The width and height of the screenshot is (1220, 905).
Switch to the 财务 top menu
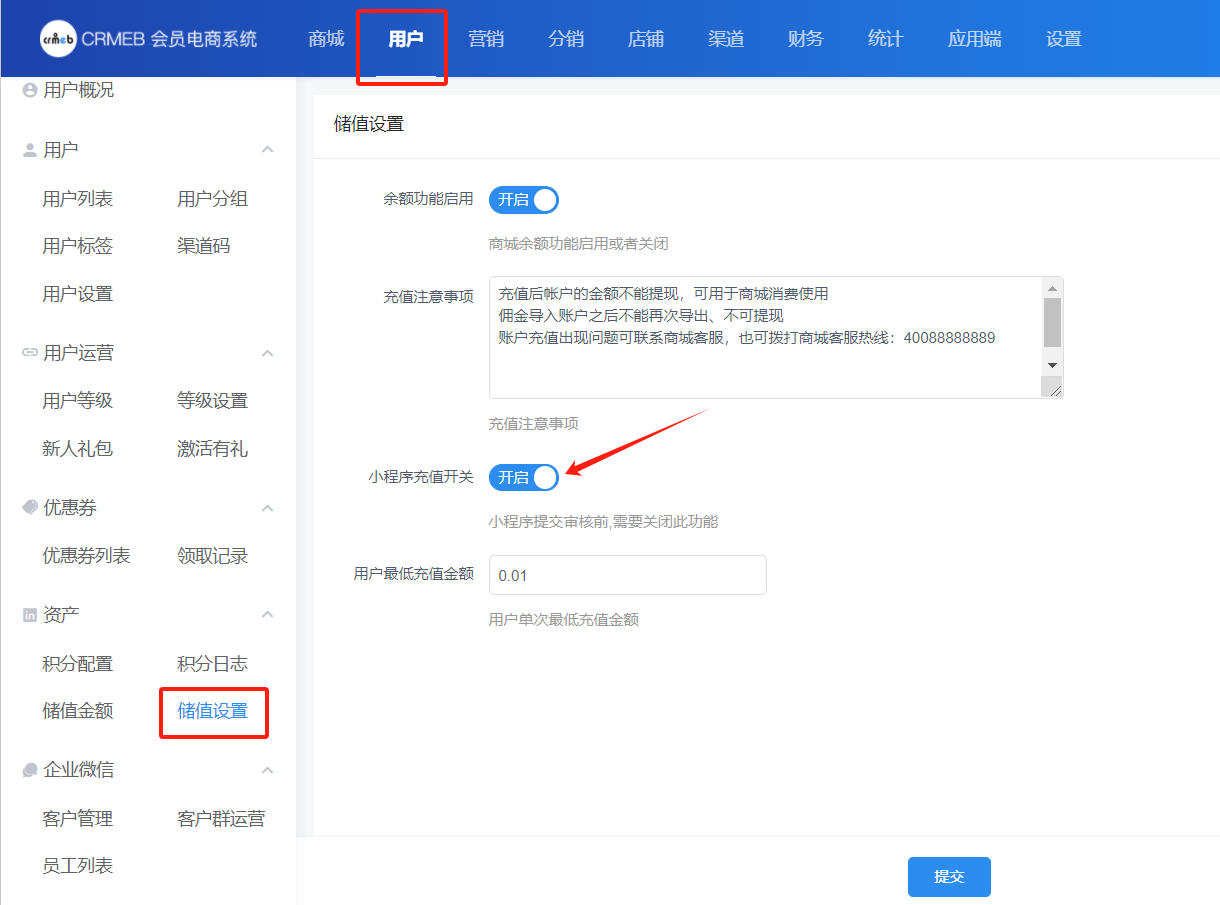coord(806,39)
